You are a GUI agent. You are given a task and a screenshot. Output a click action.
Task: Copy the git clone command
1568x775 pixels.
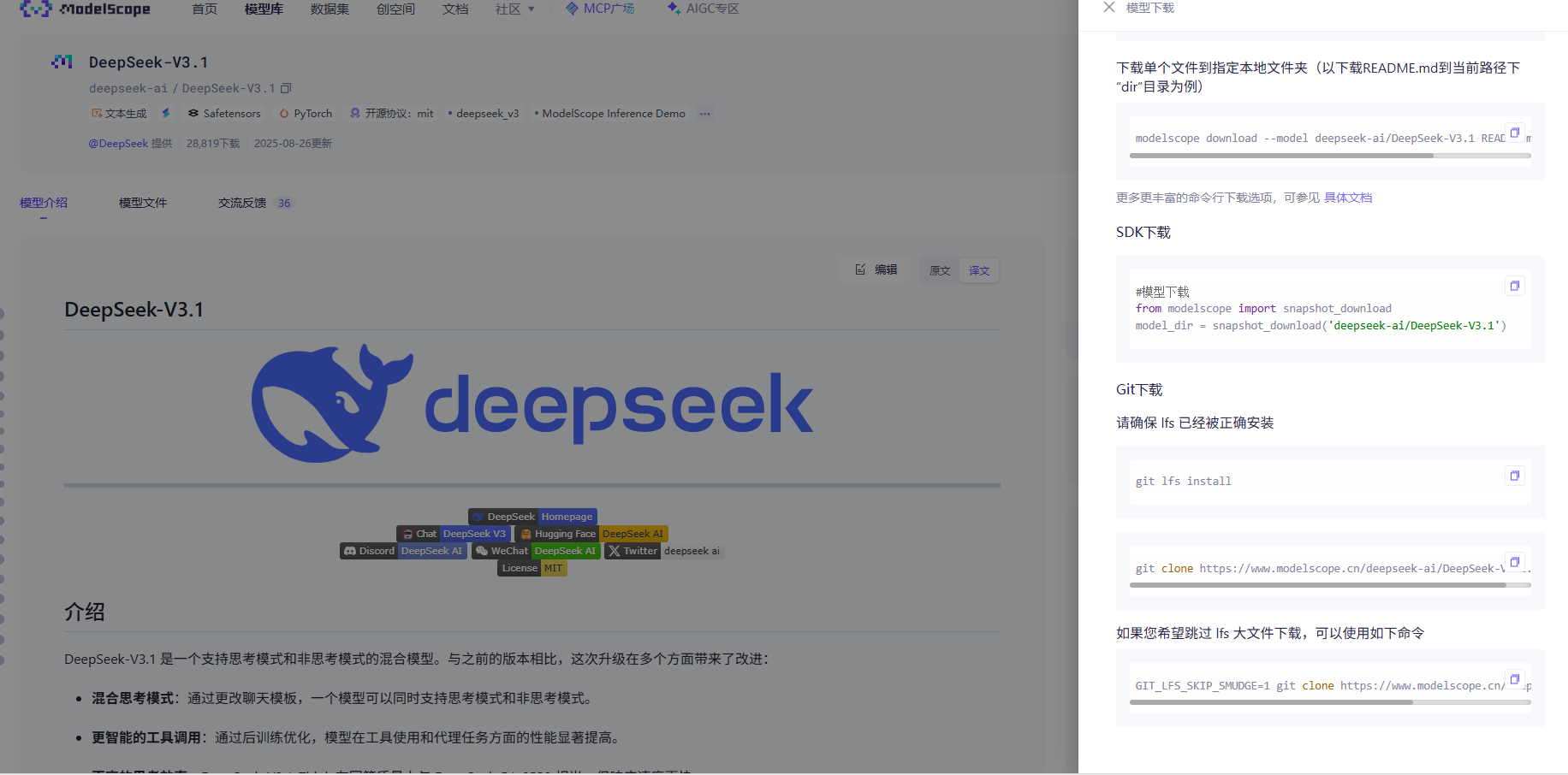pos(1515,562)
